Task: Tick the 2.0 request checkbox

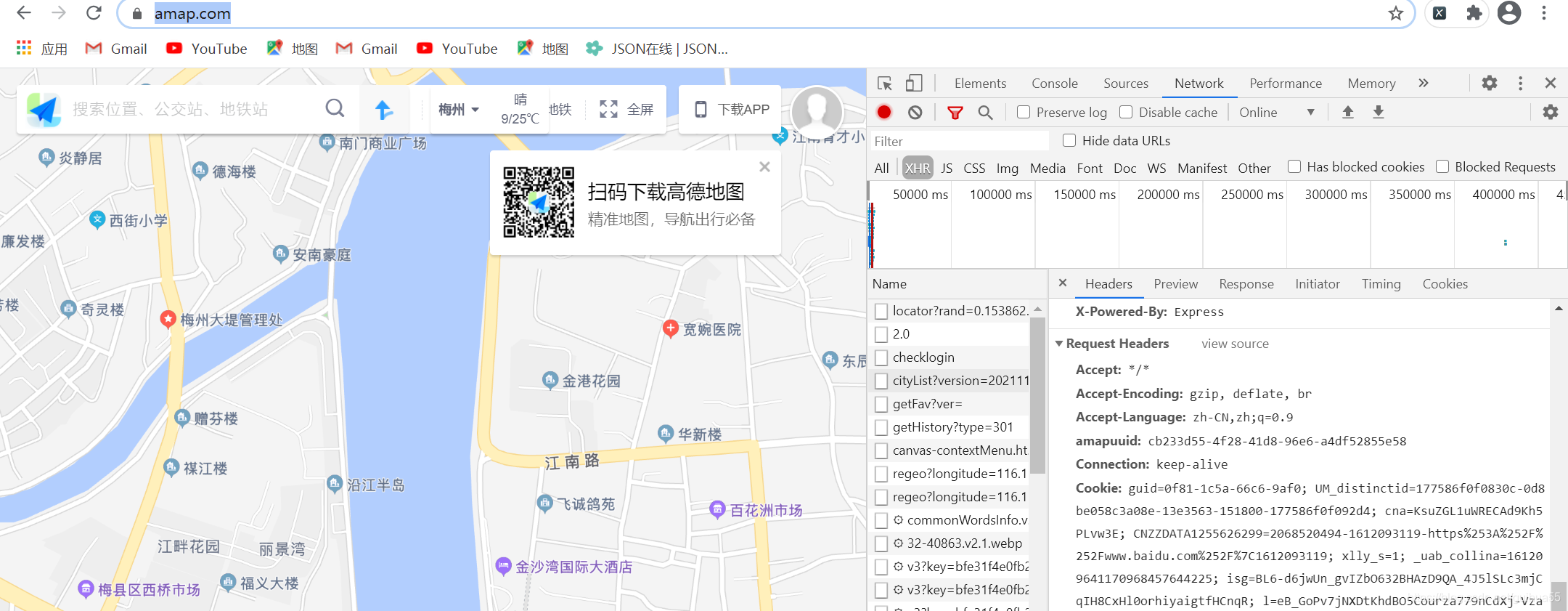Action: point(881,334)
